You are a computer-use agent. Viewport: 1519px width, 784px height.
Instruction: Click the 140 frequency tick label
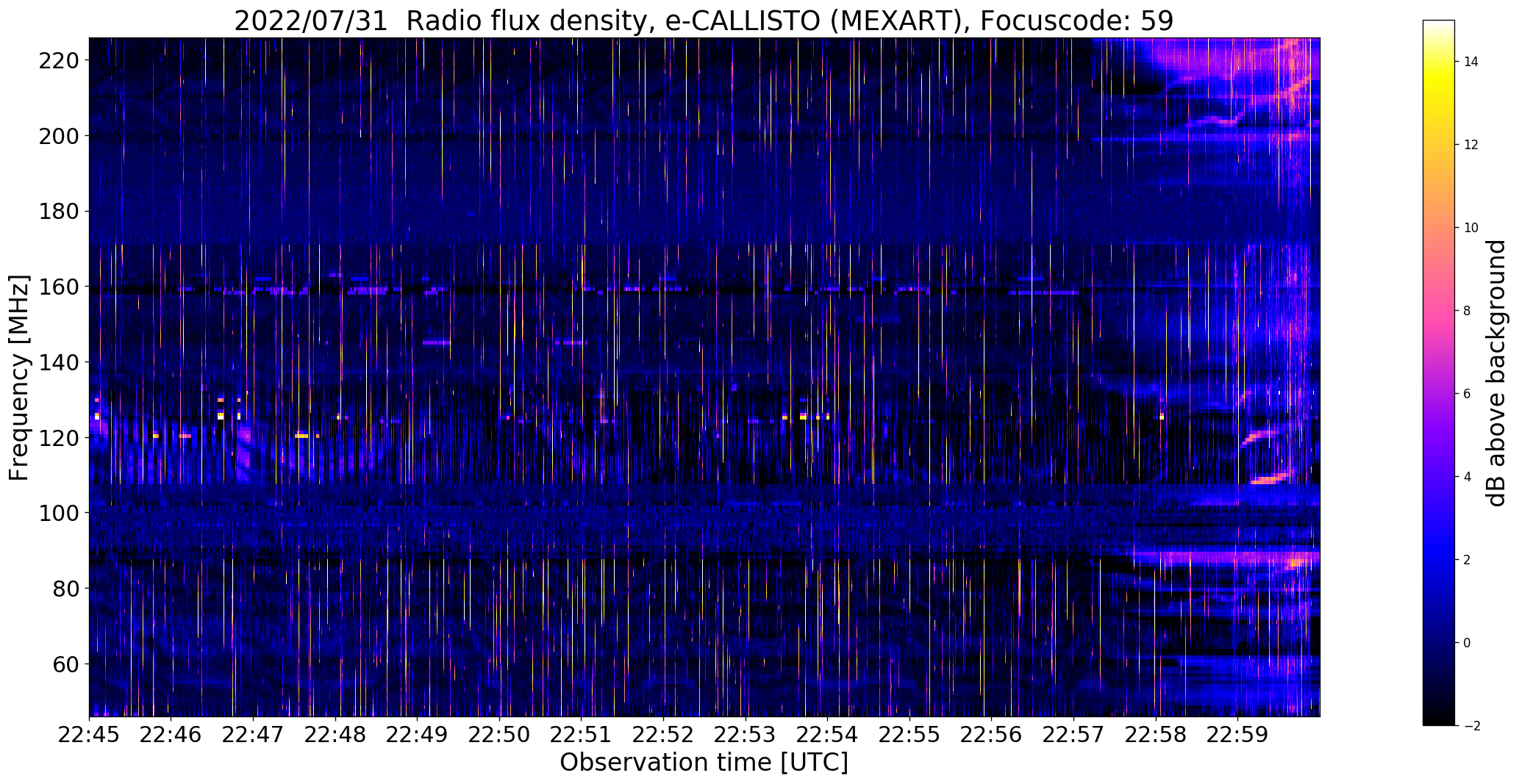click(60, 362)
